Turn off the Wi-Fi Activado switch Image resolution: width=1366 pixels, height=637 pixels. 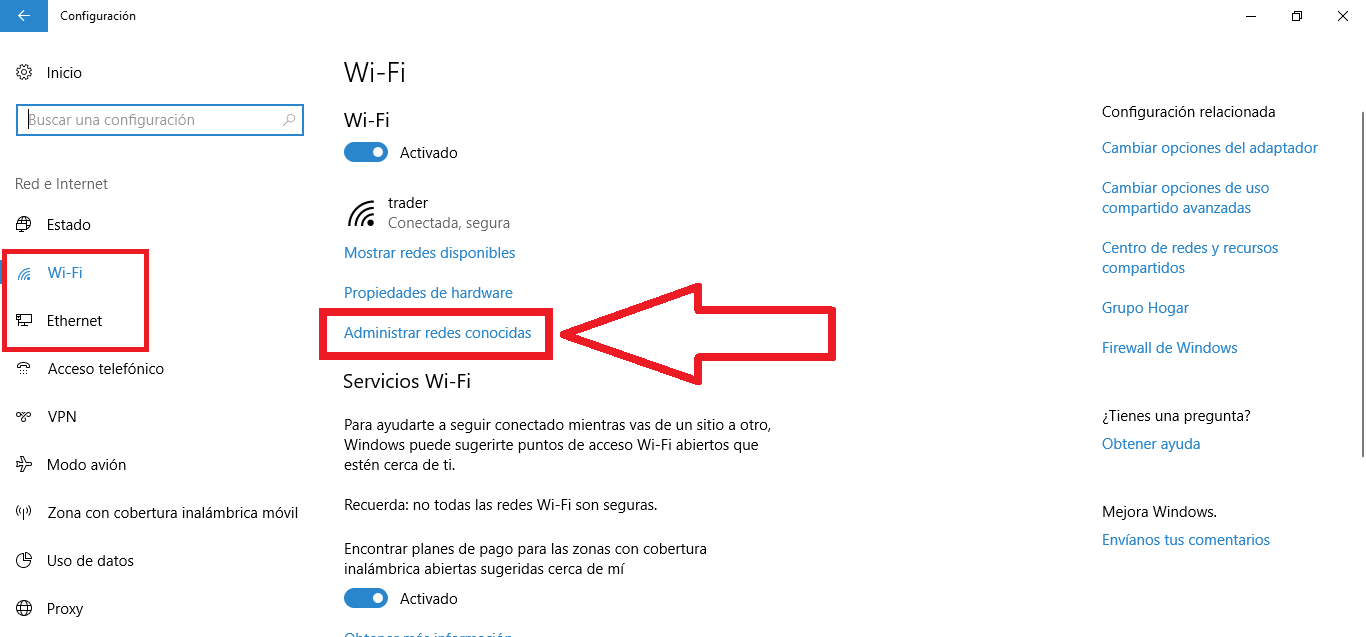366,153
